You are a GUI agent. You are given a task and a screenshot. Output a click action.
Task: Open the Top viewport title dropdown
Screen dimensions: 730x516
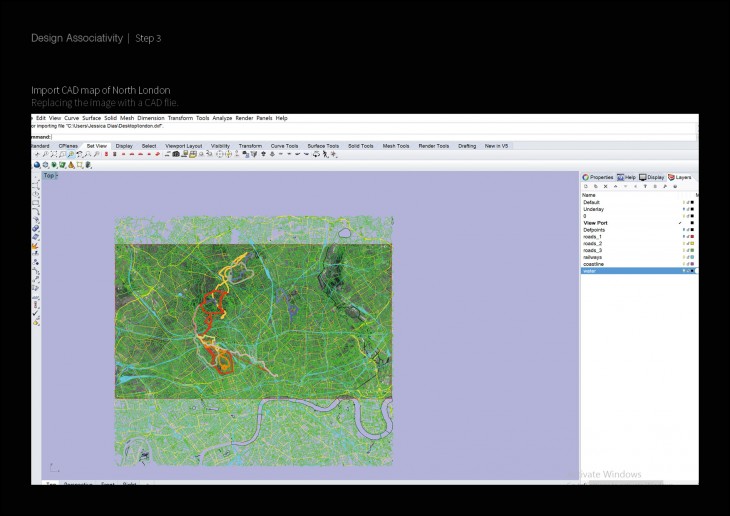click(x=50, y=175)
